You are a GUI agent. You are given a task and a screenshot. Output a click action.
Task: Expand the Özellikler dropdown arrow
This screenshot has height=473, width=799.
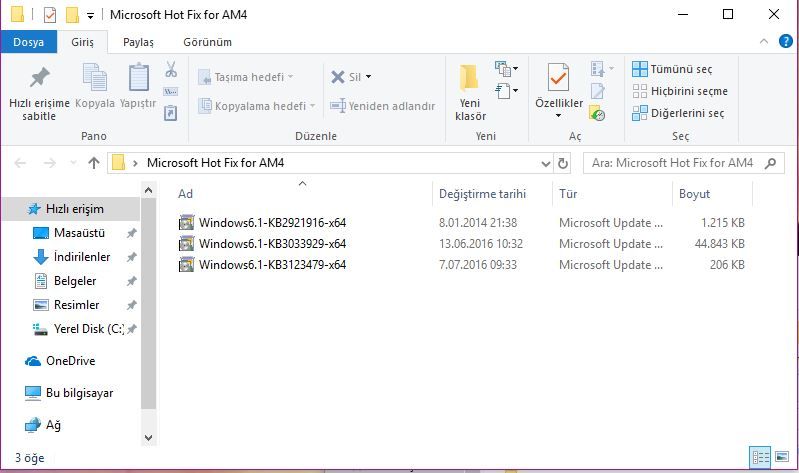[x=558, y=116]
